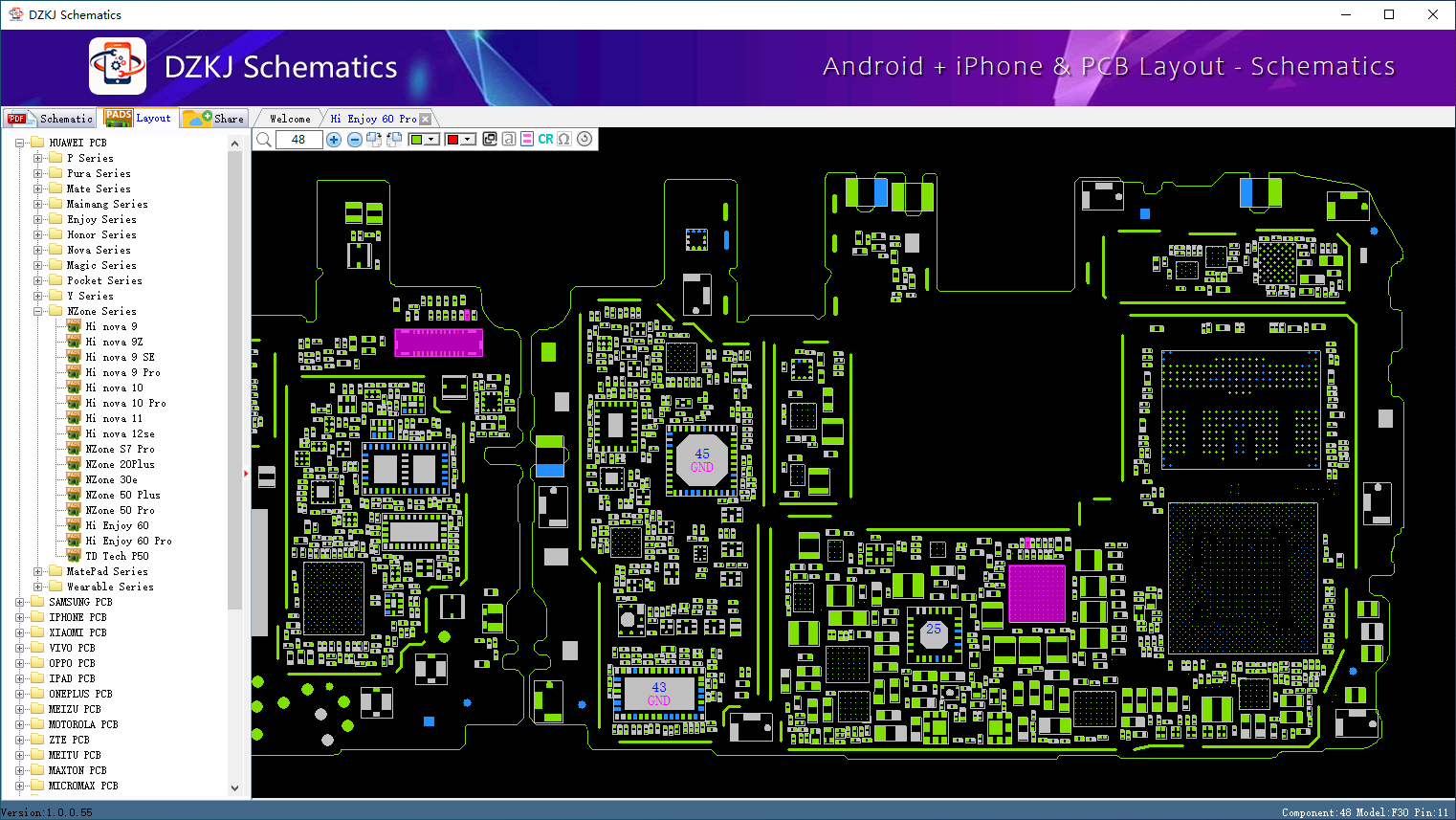Zoom in with the blue plus button
1456x820 pixels.
point(334,140)
